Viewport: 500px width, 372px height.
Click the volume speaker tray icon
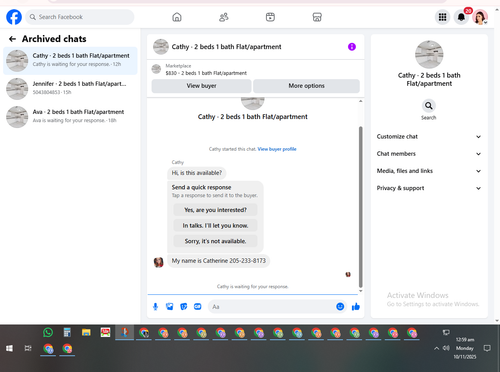click(446, 348)
